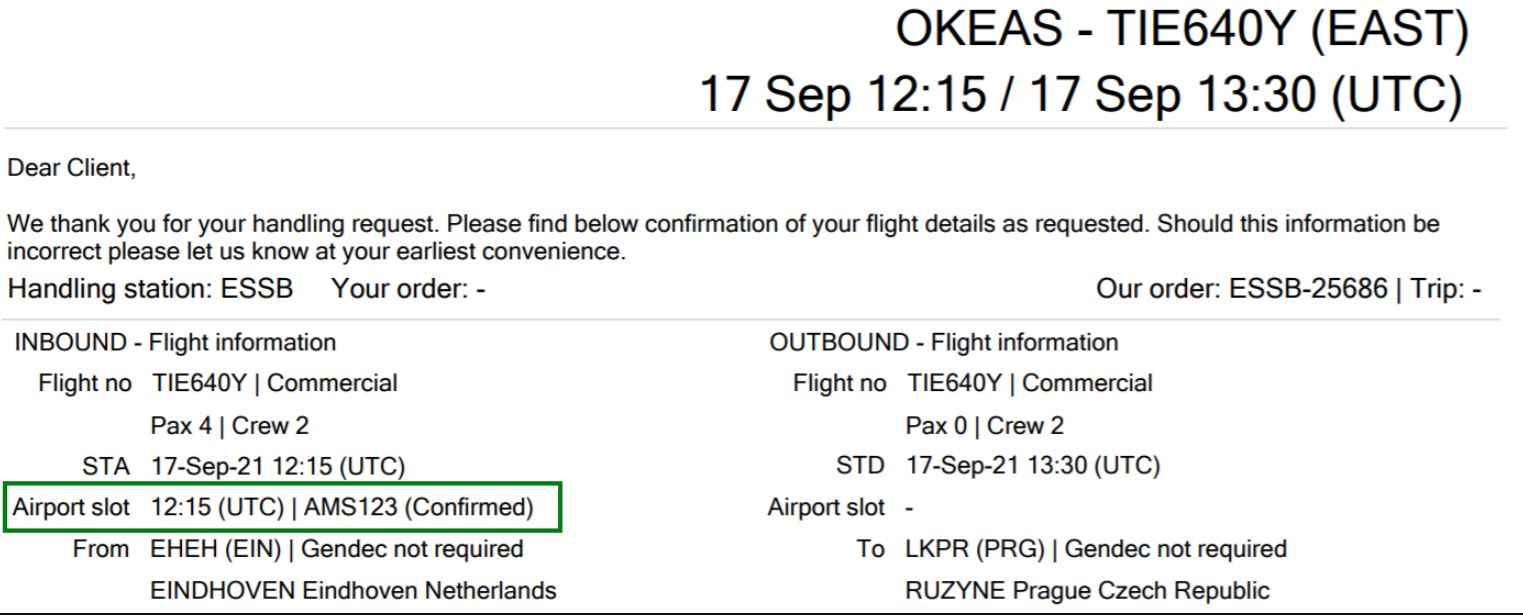Click outbound flight no TIE640Y | Commercial
Screen dimensions: 1523x615
[x=1030, y=383]
